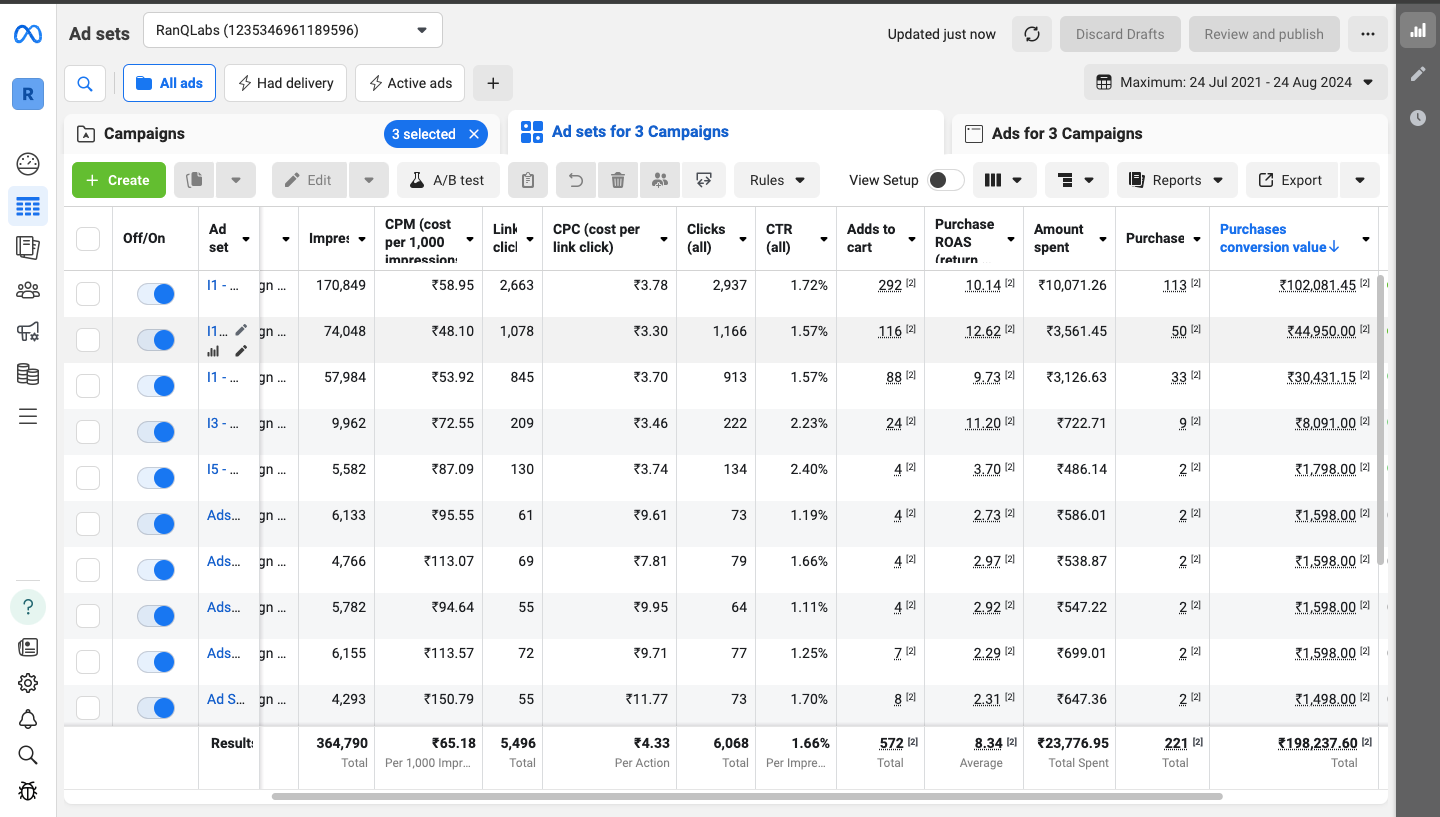Open the Audiences icon in left sidebar
This screenshot has width=1440, height=817.
click(x=28, y=291)
